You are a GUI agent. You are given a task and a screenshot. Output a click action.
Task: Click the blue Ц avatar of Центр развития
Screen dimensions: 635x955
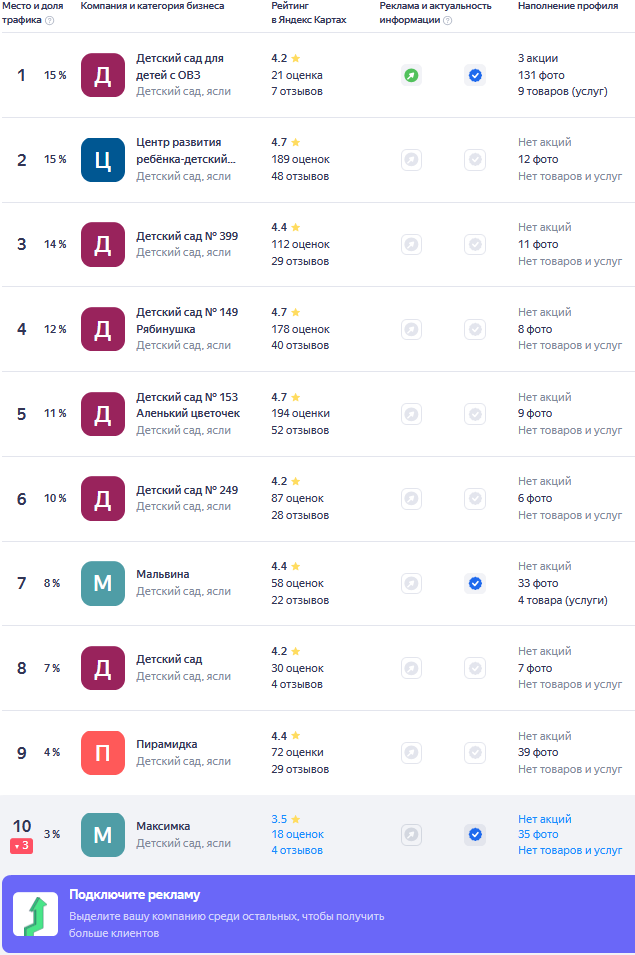pos(103,160)
